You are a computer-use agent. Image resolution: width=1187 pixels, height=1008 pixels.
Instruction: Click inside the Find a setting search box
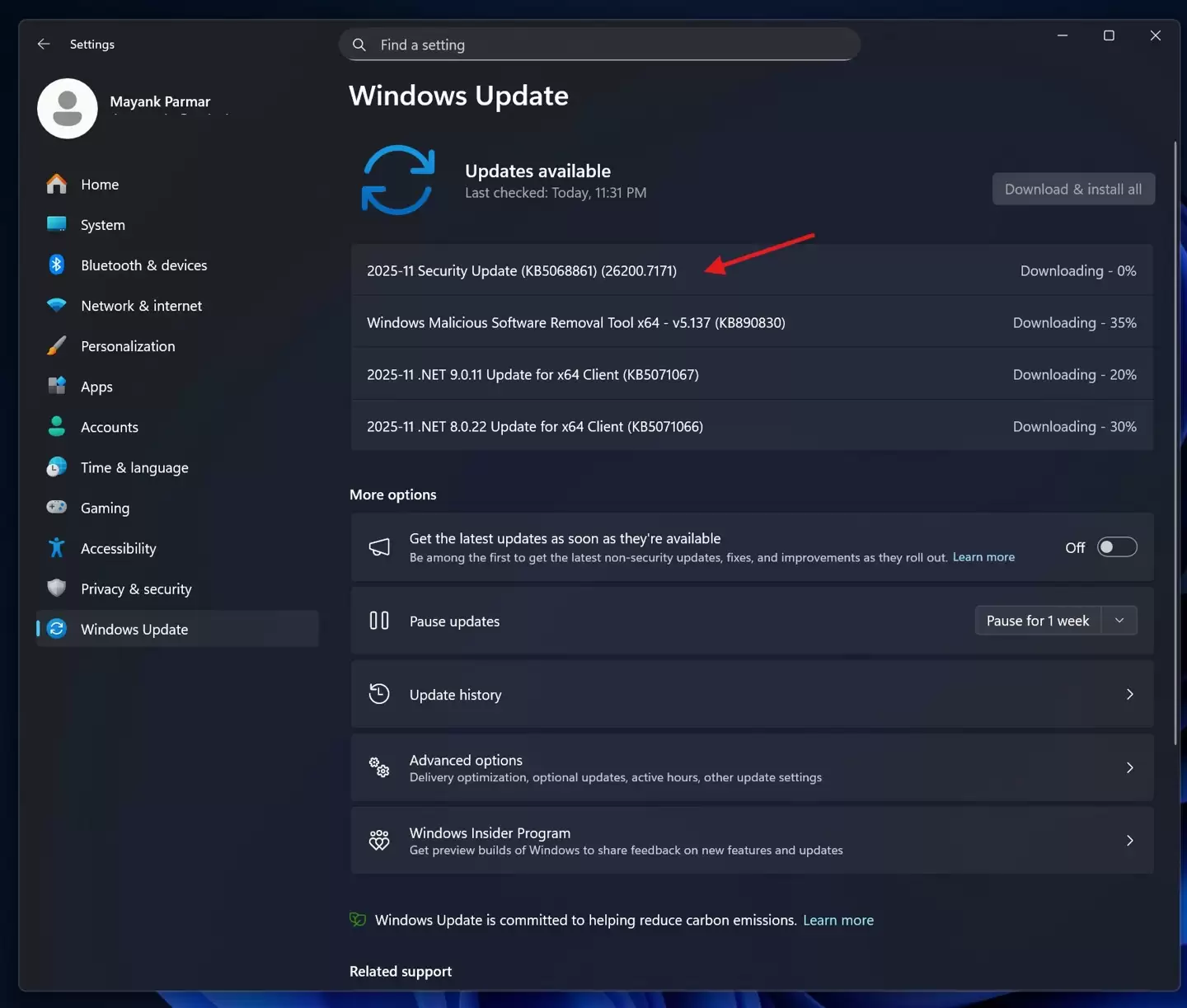[x=599, y=45]
